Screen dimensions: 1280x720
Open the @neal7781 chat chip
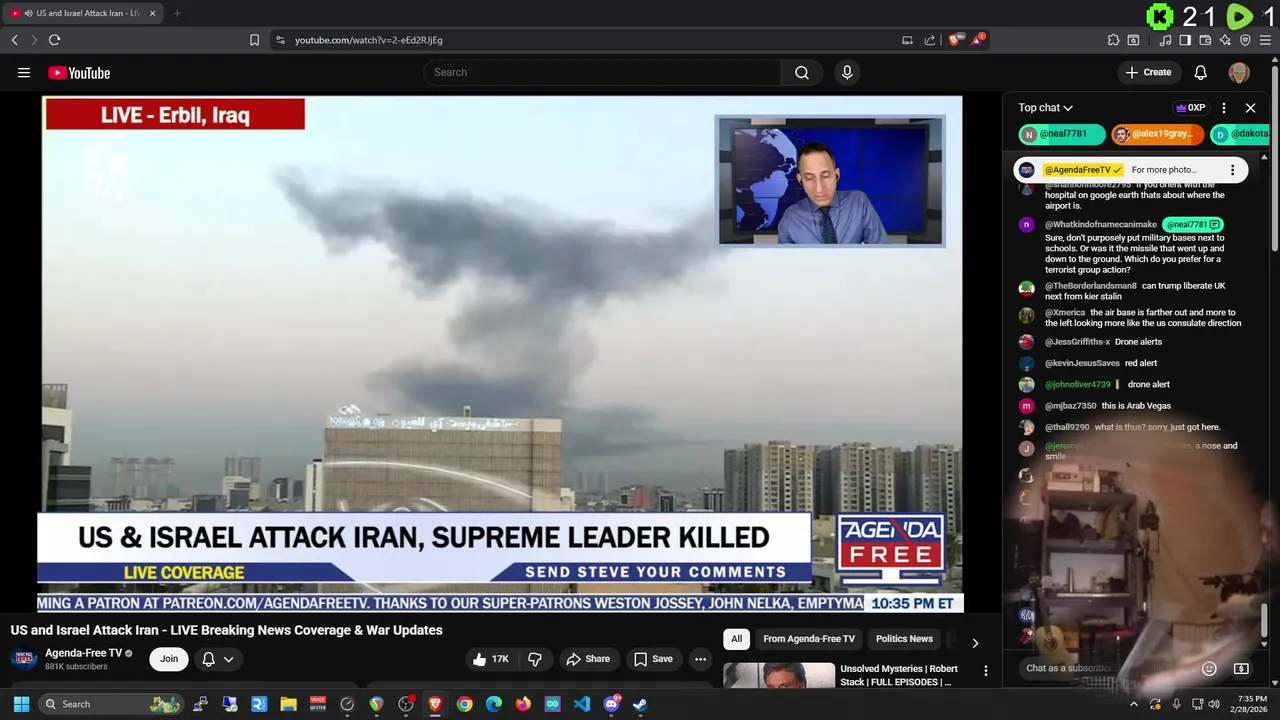[1062, 134]
